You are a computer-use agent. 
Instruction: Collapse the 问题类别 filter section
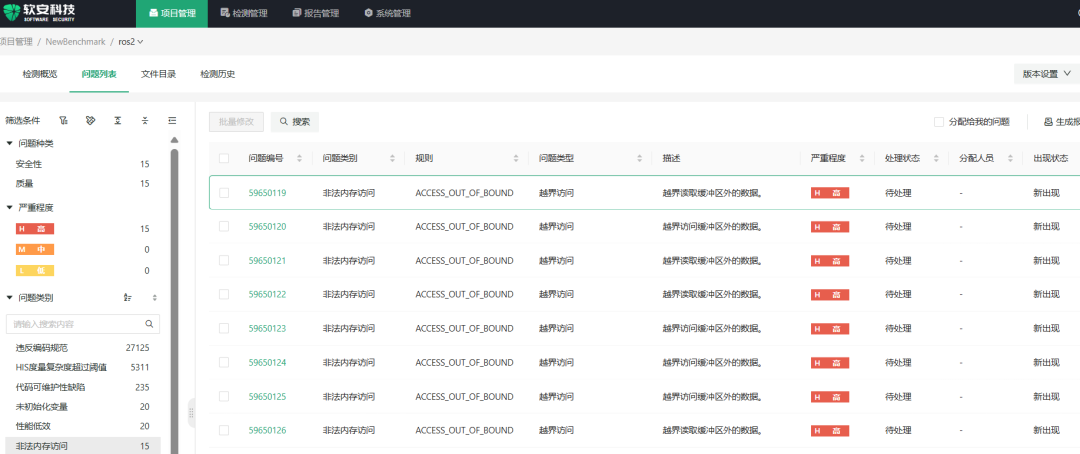[x=10, y=298]
